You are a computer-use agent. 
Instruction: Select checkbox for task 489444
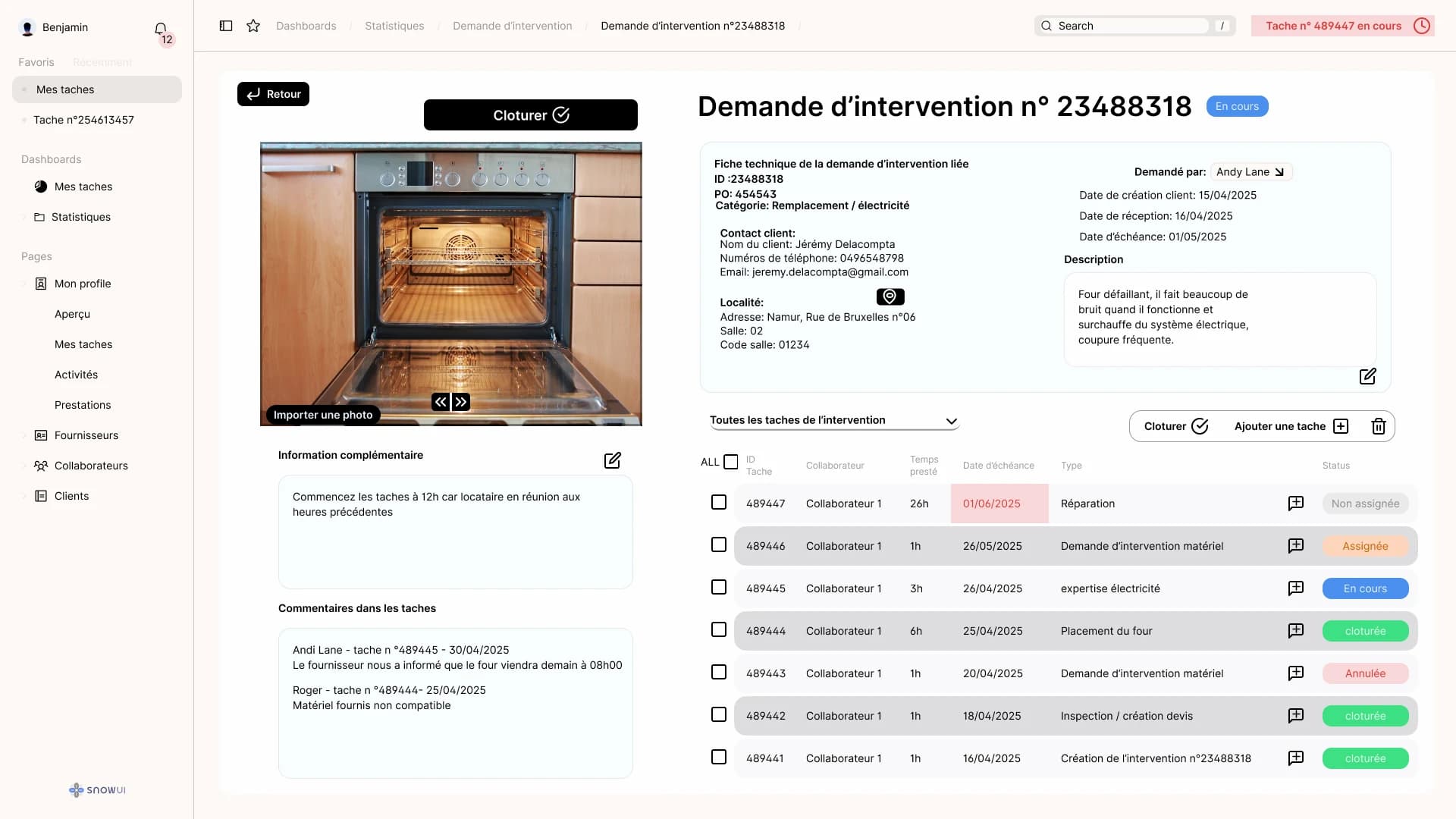pos(719,629)
